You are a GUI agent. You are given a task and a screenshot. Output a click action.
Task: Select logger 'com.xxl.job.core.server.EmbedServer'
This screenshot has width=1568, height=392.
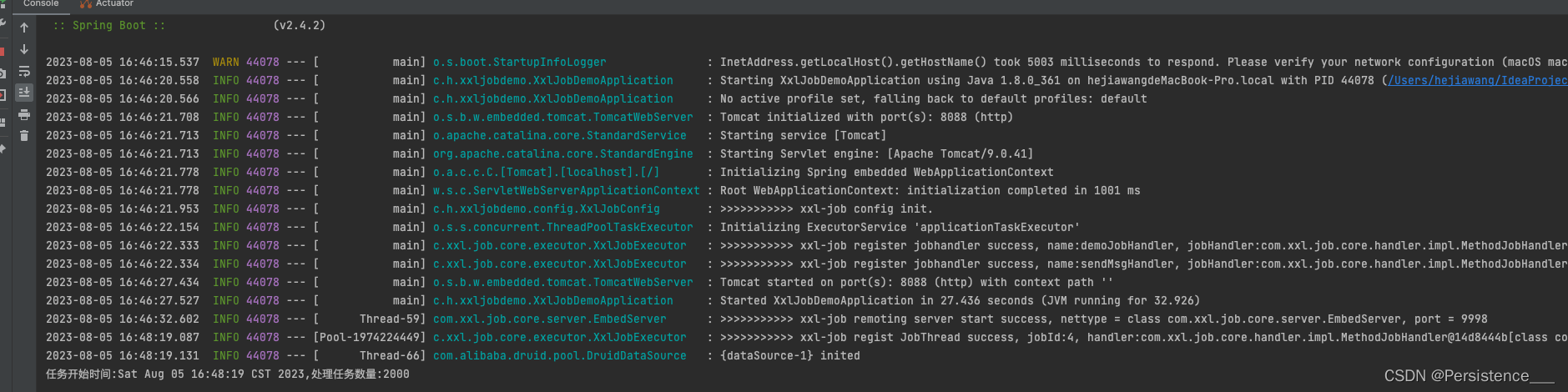point(550,319)
